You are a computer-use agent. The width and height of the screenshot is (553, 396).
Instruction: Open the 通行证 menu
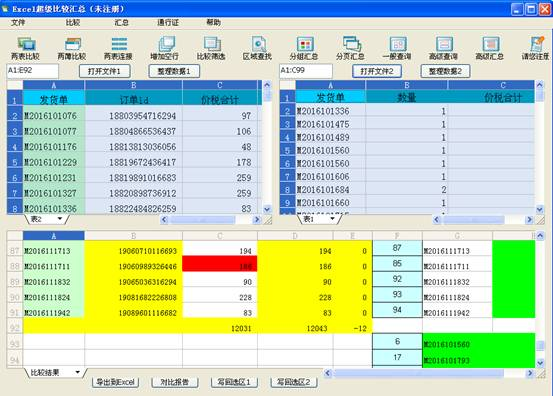(168, 23)
